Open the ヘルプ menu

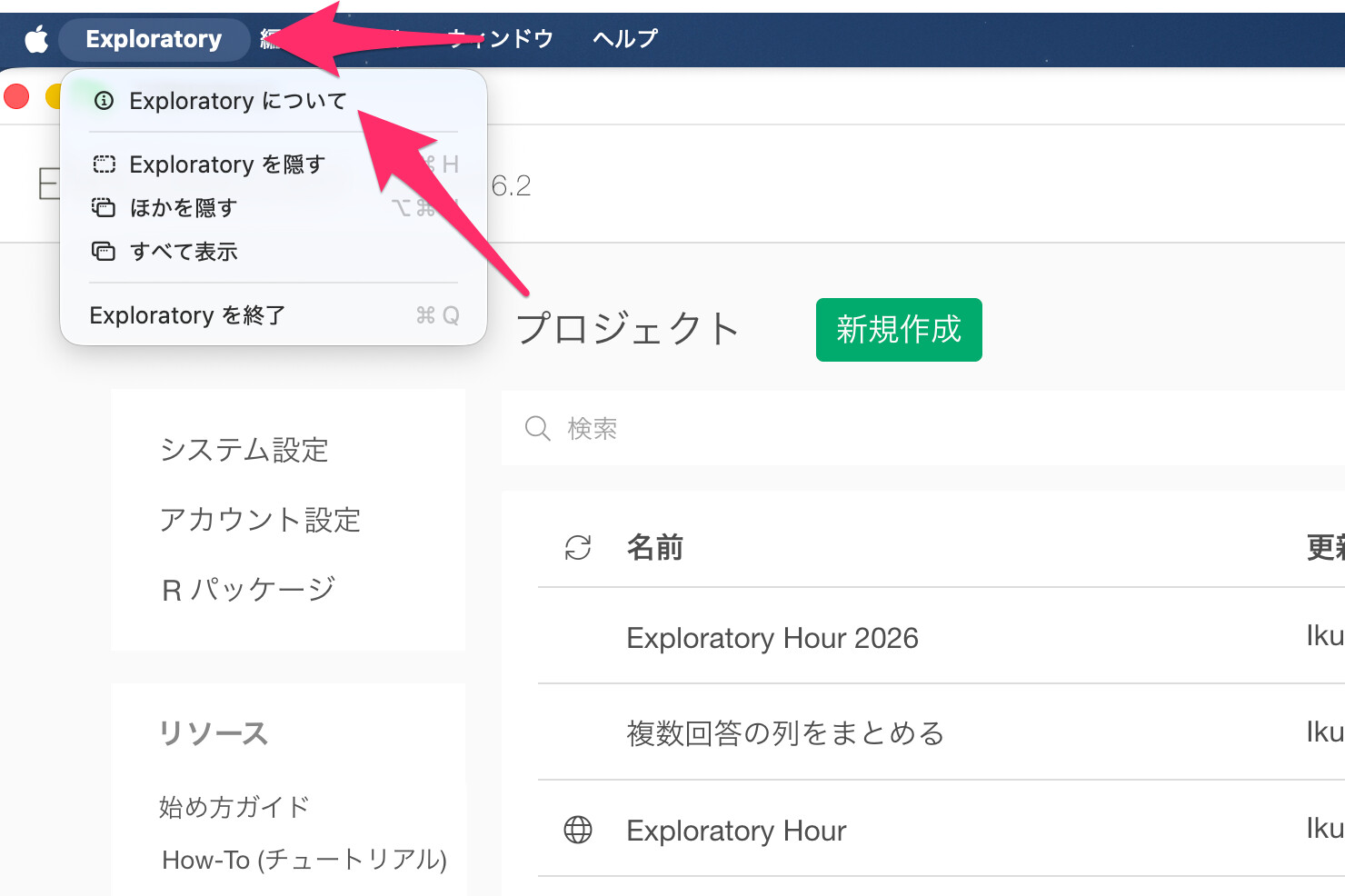point(625,39)
